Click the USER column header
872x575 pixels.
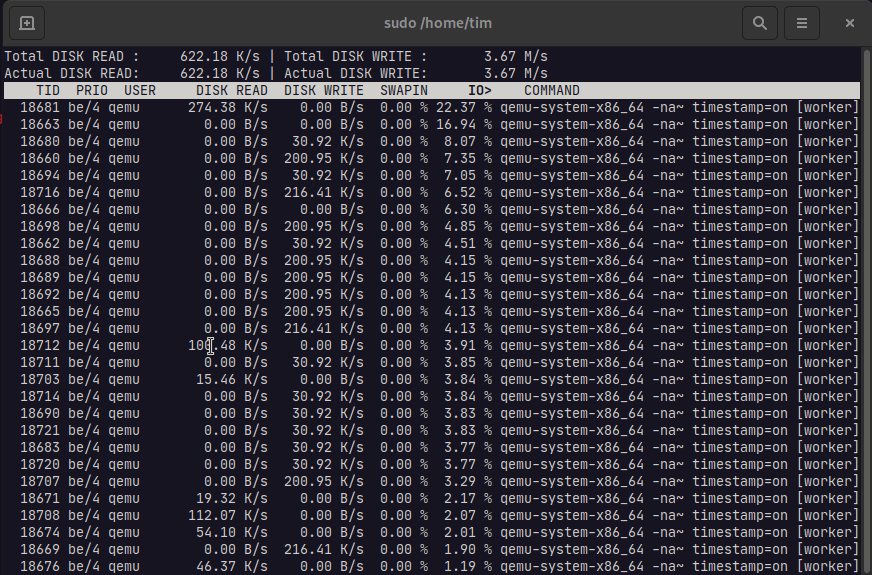pos(140,91)
